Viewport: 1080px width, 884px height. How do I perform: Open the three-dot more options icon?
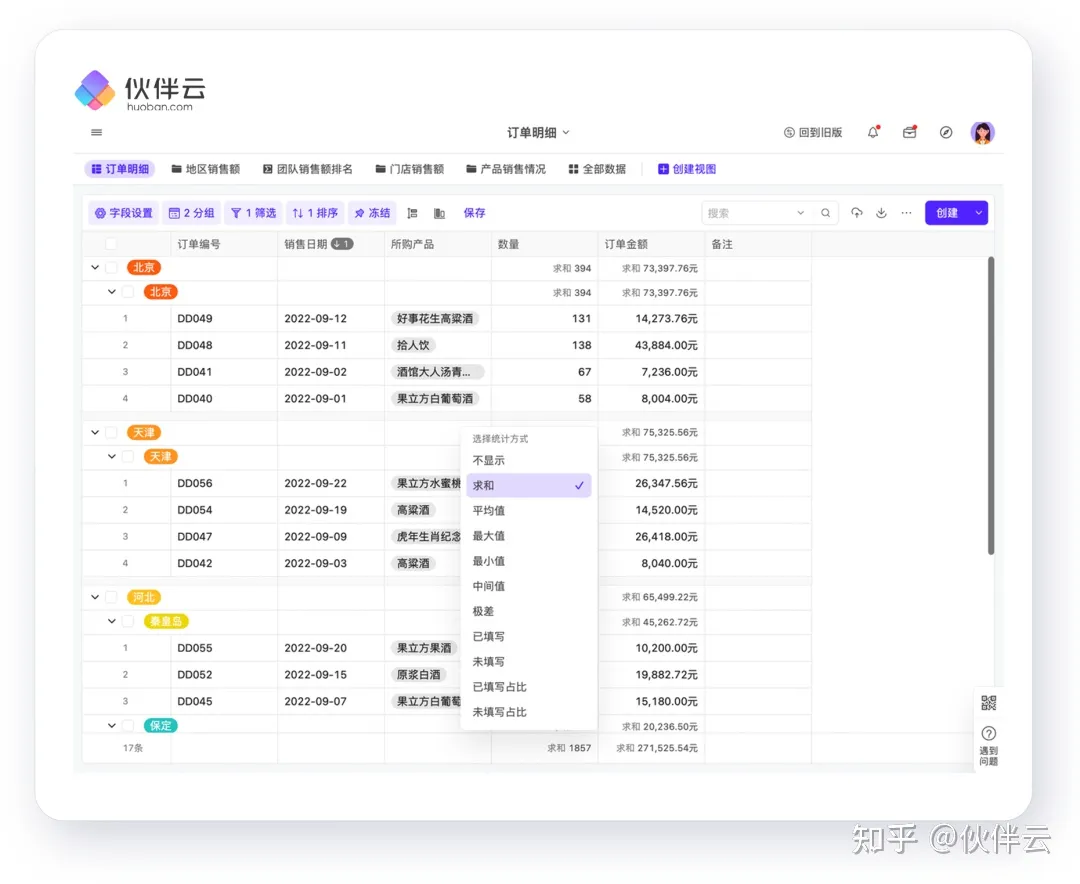tap(906, 213)
